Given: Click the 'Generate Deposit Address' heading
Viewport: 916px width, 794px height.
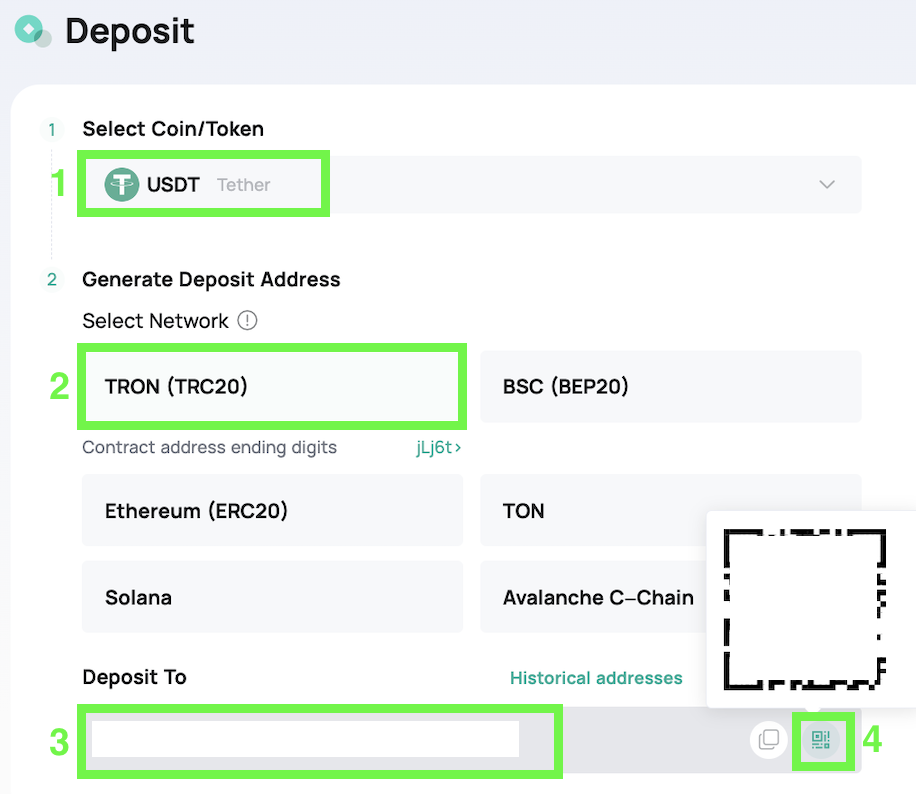Looking at the screenshot, I should (x=211, y=279).
